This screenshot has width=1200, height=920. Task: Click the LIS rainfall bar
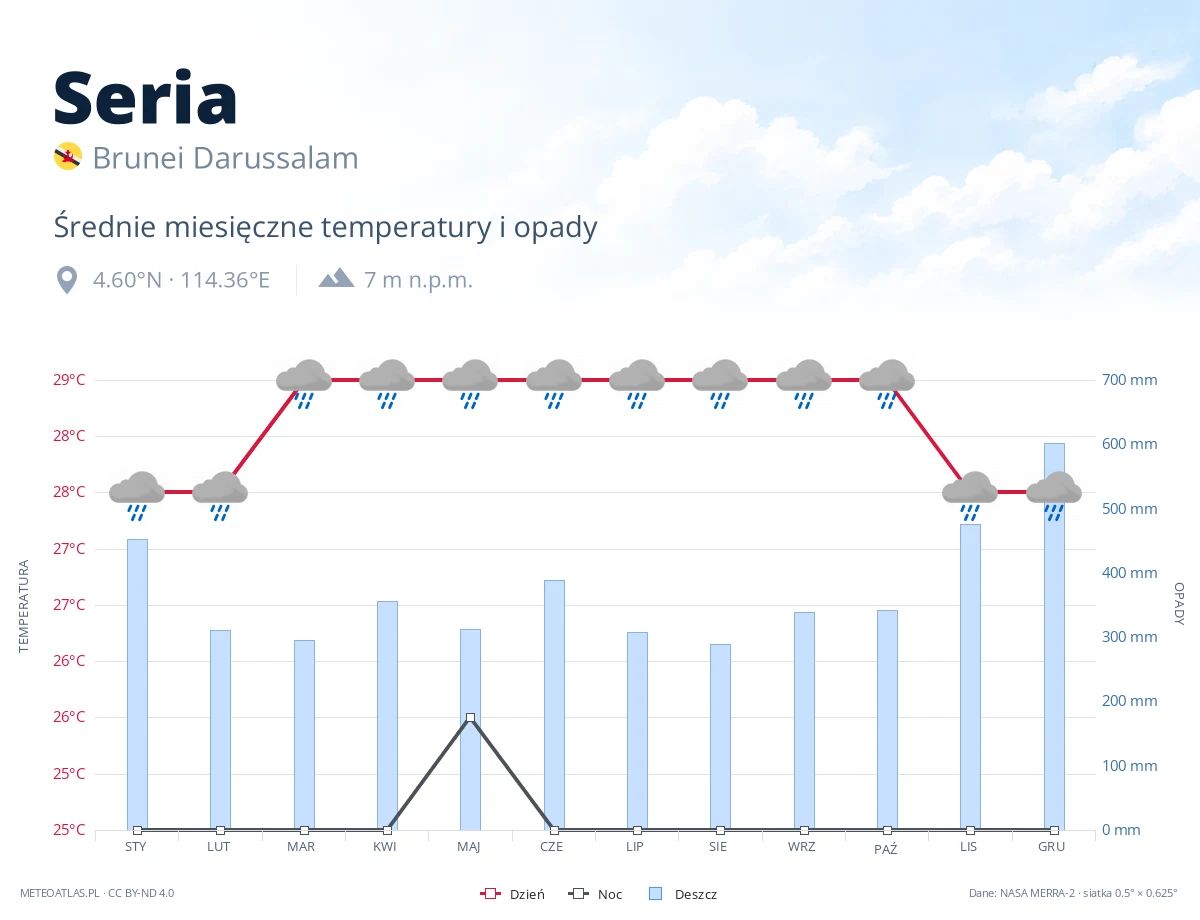point(970,677)
